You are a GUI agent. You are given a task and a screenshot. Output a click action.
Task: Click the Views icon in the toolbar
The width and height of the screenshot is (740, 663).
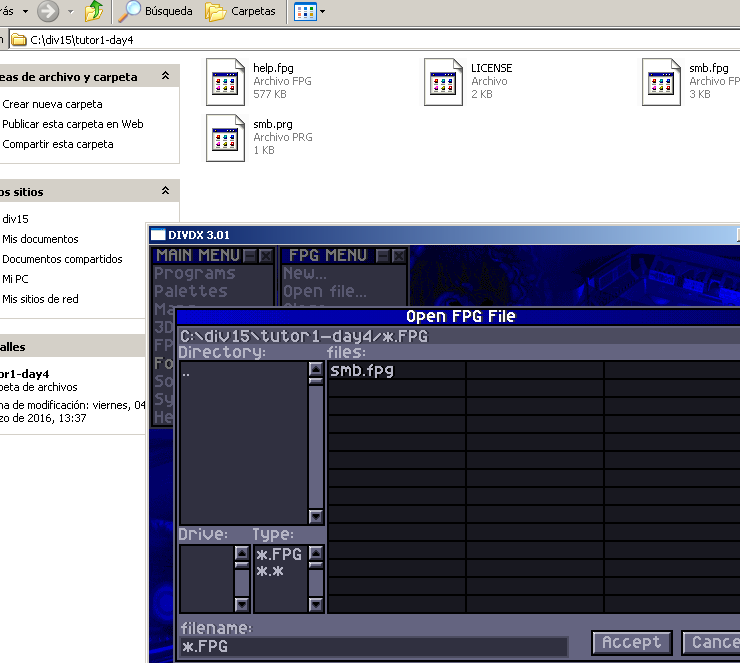point(305,12)
